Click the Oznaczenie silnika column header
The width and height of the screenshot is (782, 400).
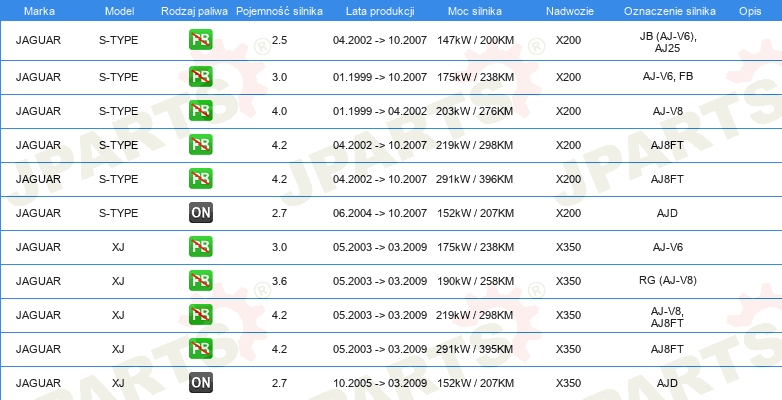pos(670,11)
